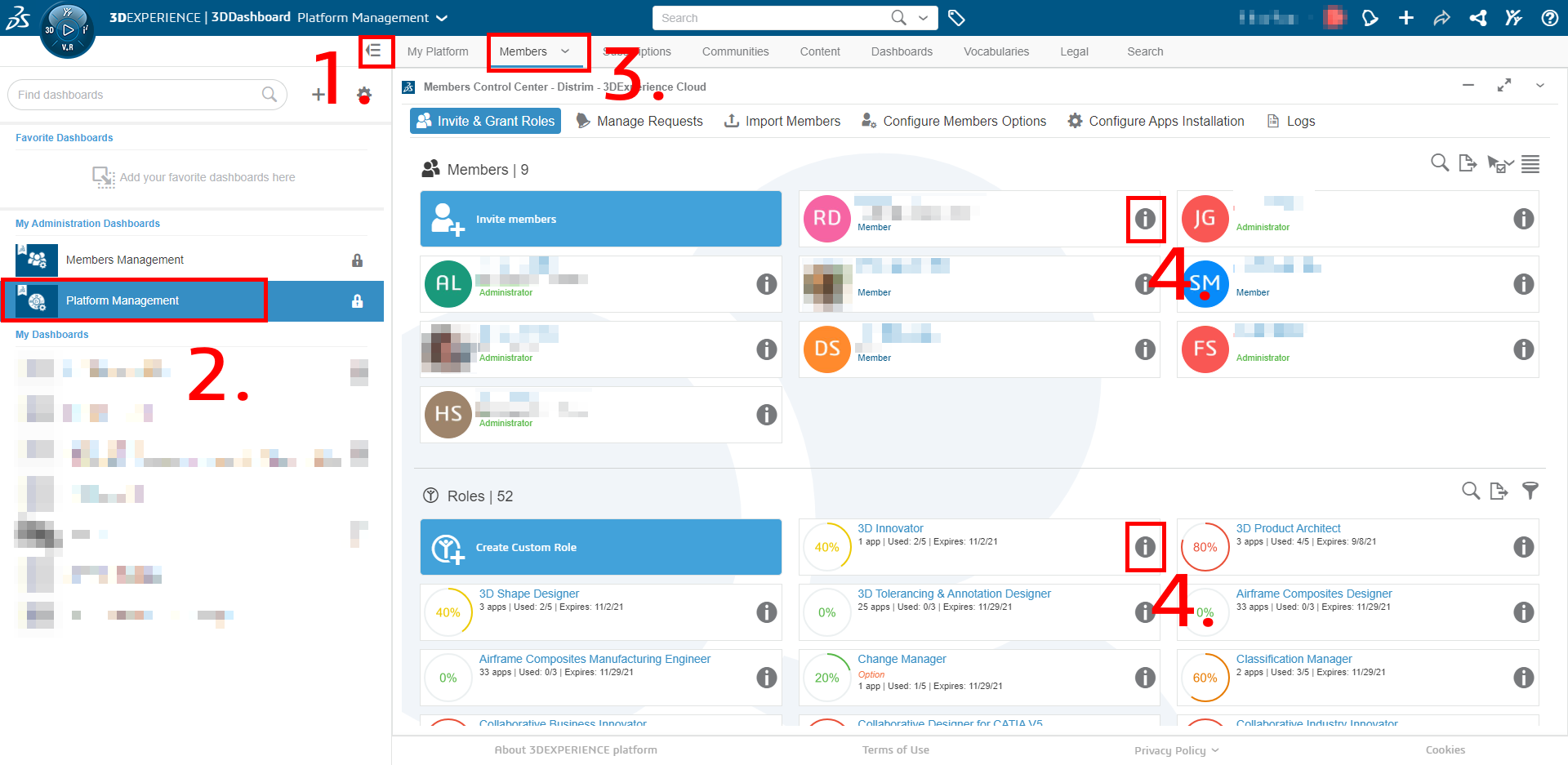
Task: Expand the Members tab dropdown arrow
Action: [565, 51]
